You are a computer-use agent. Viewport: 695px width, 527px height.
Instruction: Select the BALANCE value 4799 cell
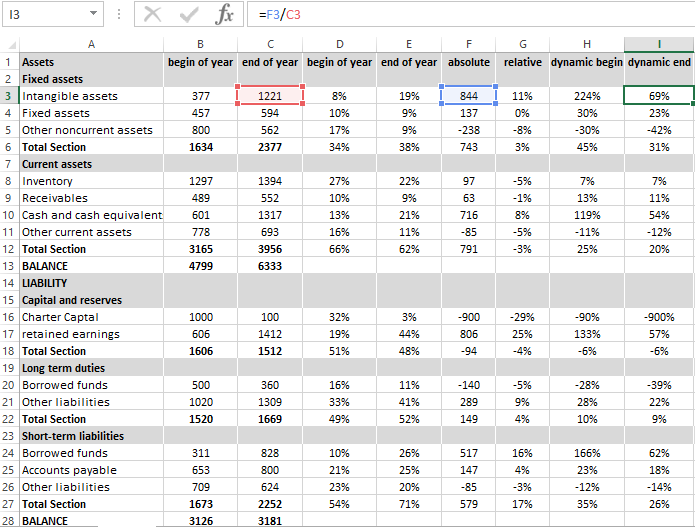(x=200, y=266)
